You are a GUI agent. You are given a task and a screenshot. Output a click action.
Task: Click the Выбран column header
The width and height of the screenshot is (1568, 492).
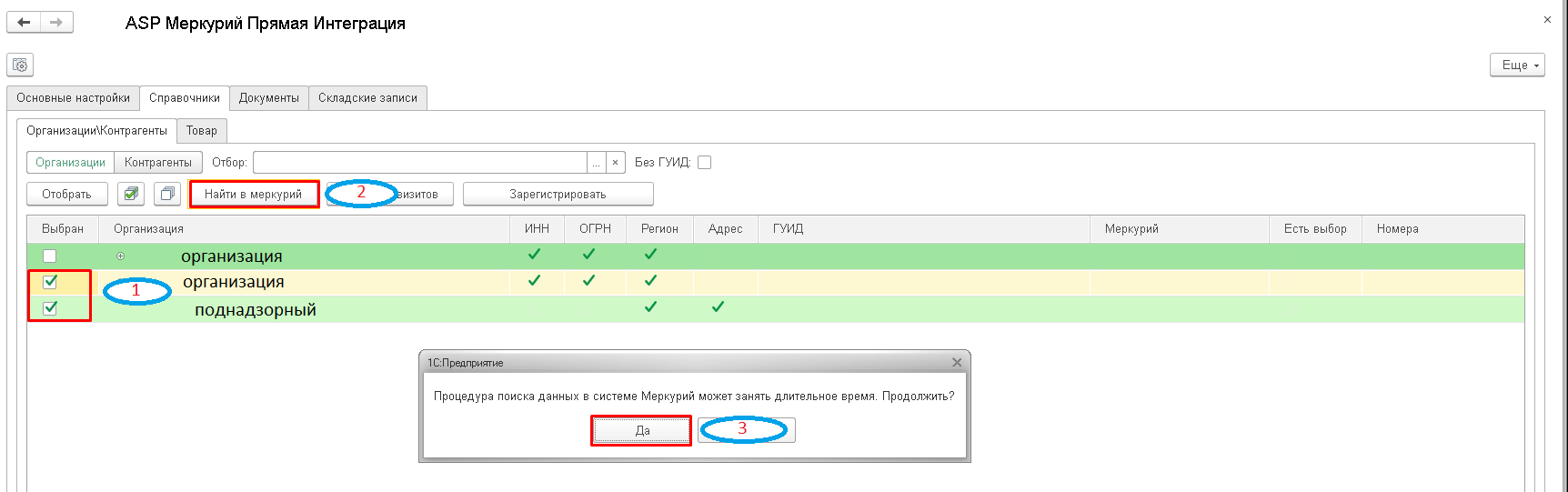point(63,228)
